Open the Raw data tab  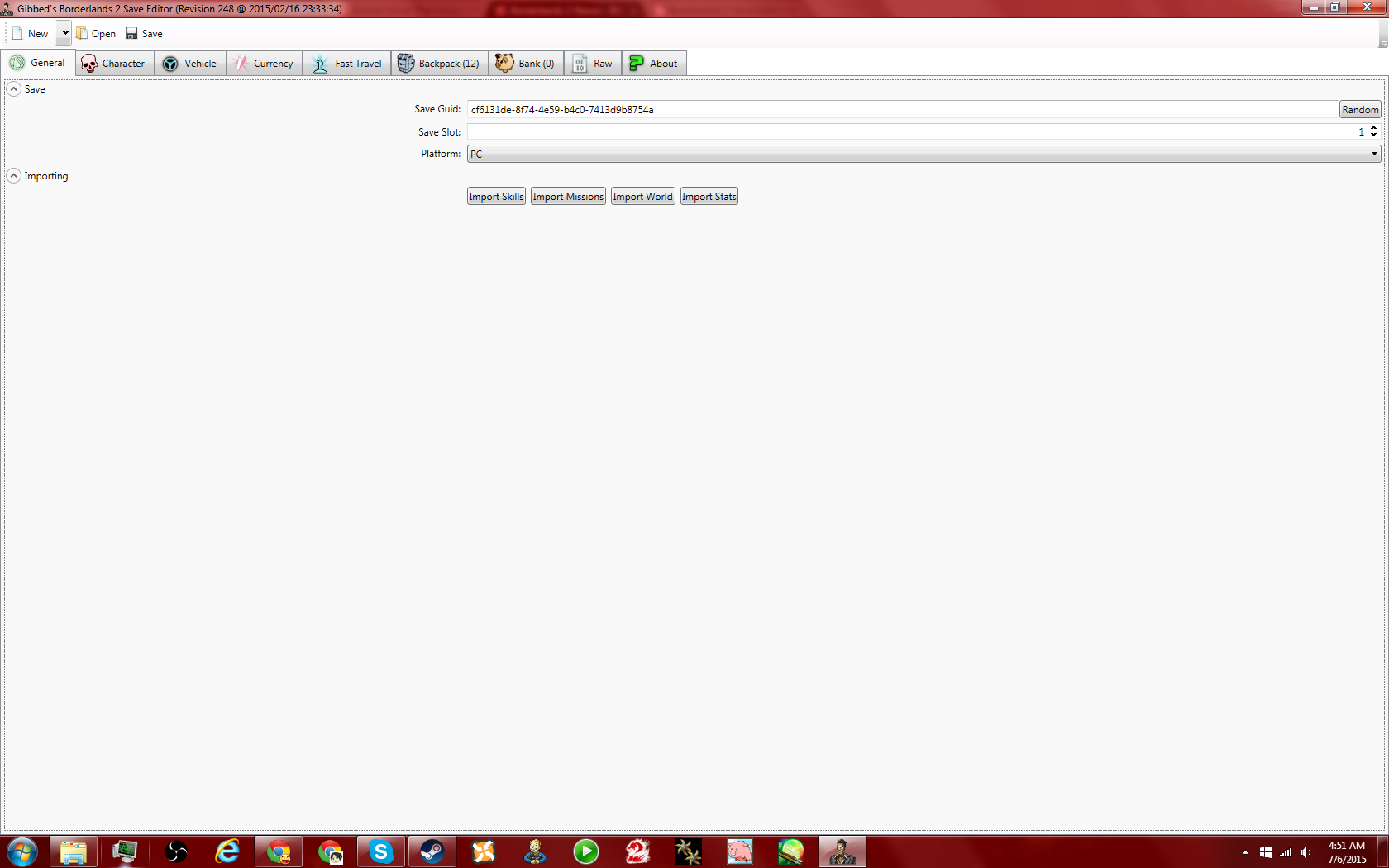tap(593, 64)
